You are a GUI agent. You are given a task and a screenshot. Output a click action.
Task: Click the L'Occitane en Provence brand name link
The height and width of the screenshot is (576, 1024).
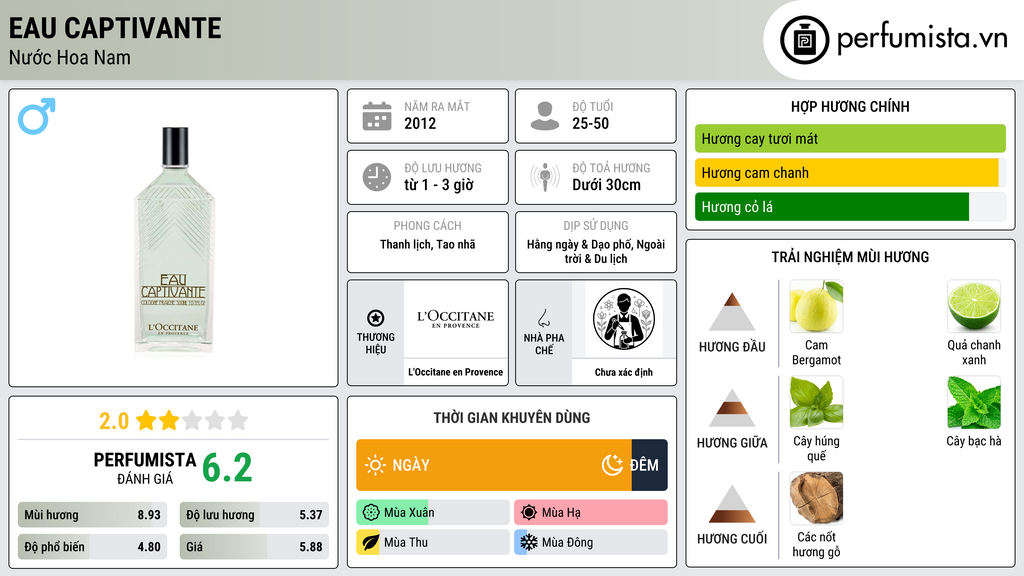tap(456, 372)
